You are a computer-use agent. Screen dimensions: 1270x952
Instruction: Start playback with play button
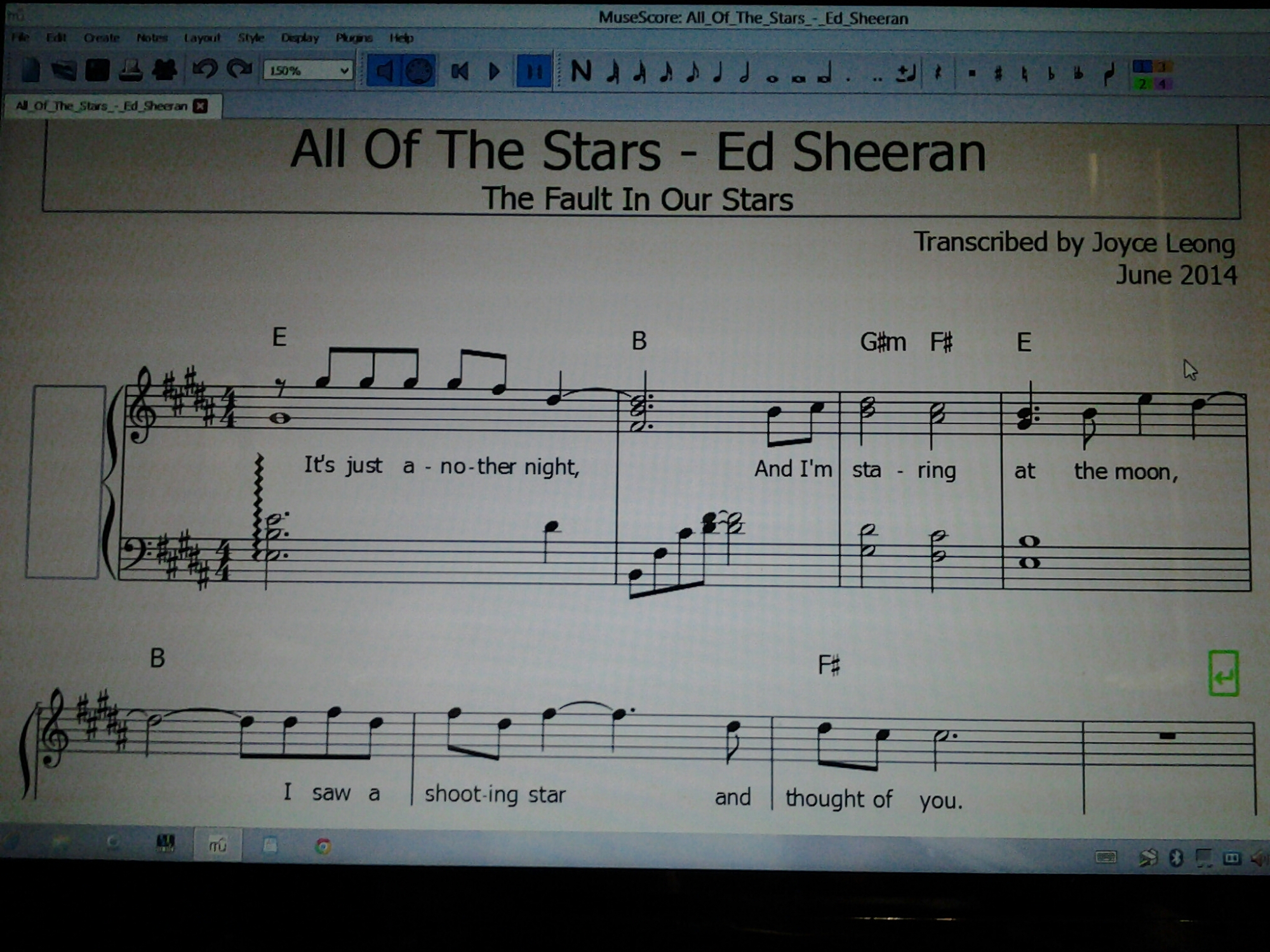point(495,71)
